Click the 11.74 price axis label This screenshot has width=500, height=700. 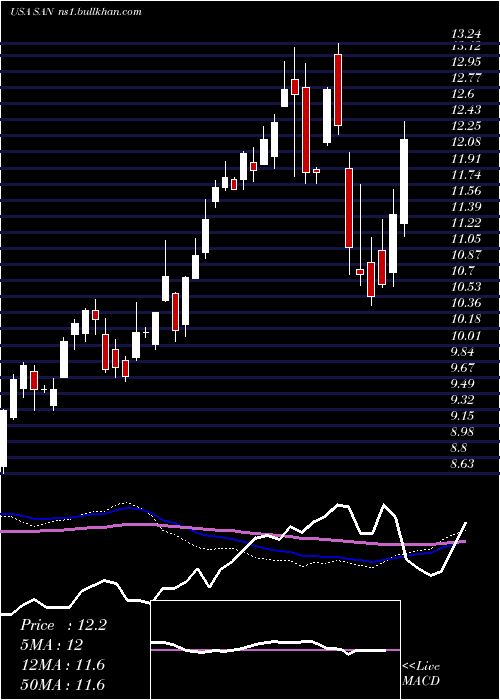(467, 175)
